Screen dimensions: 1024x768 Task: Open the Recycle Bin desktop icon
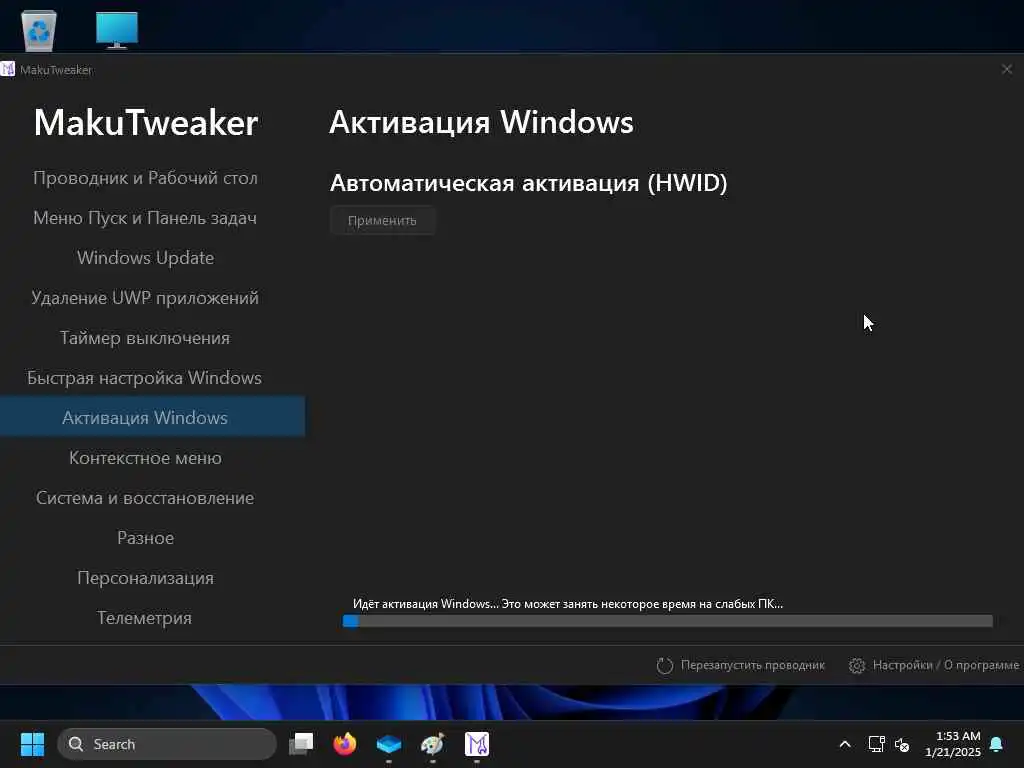[39, 30]
